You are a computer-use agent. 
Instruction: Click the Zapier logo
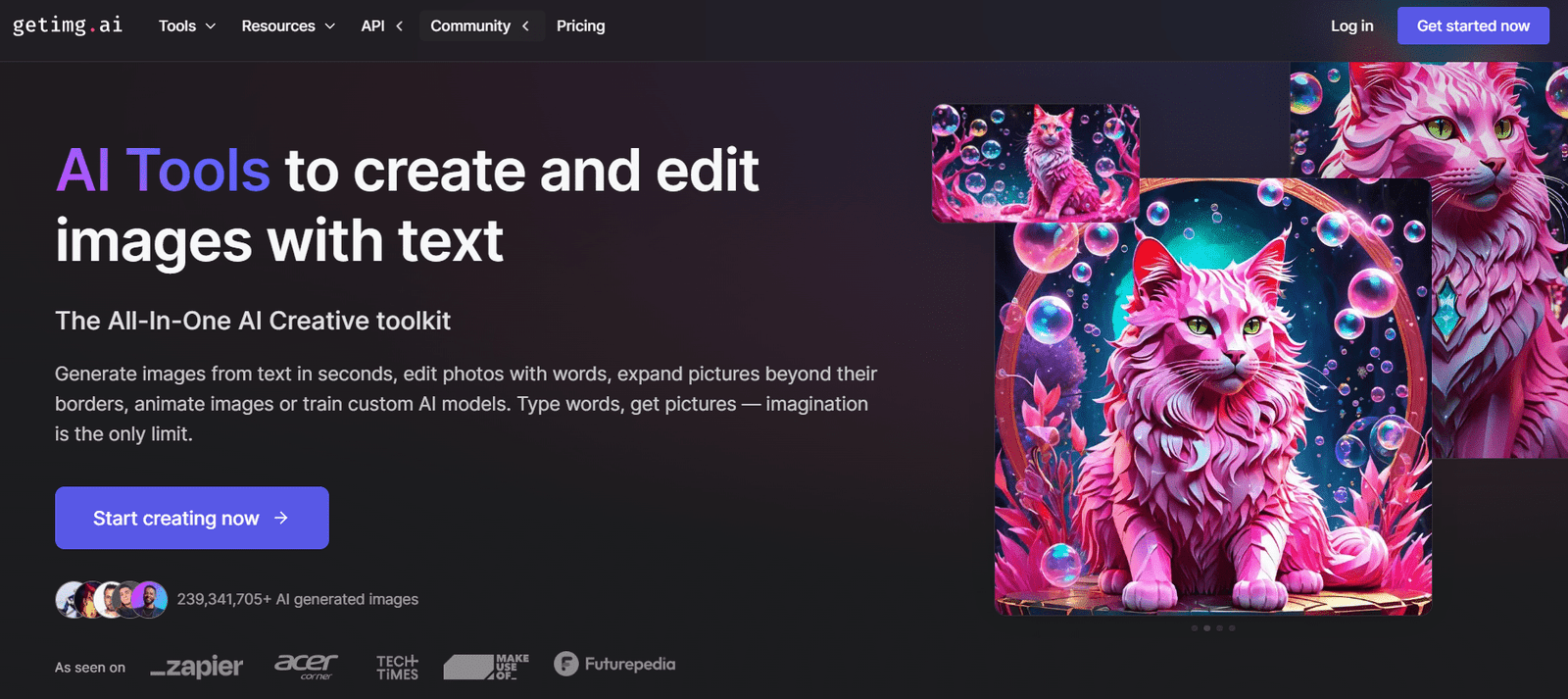pyautogui.click(x=197, y=667)
